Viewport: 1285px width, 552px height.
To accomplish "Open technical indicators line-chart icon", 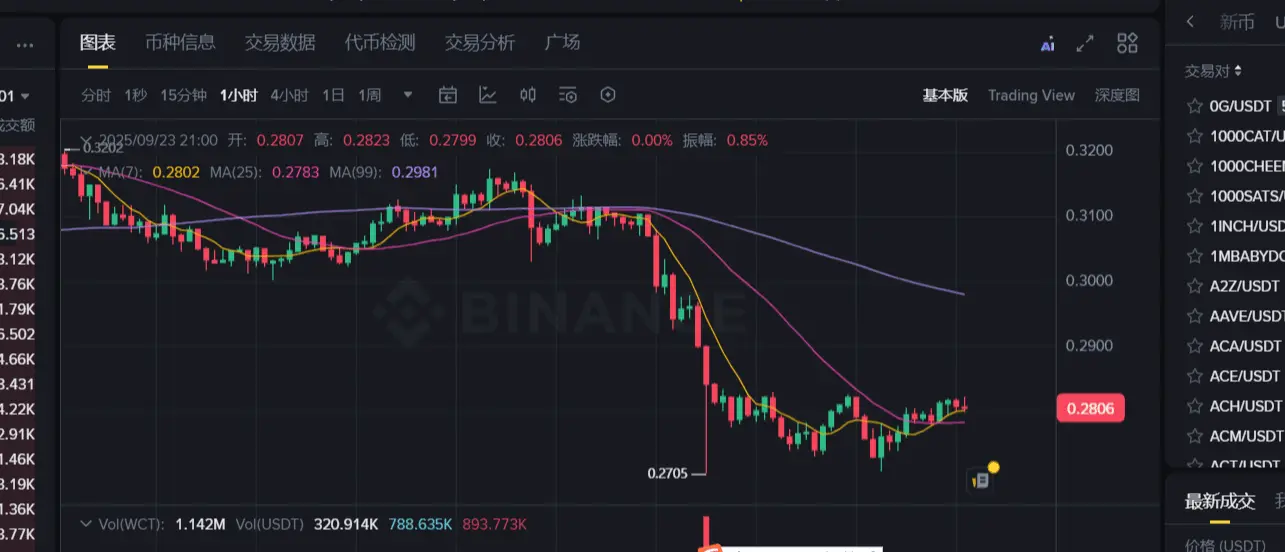I will [488, 95].
